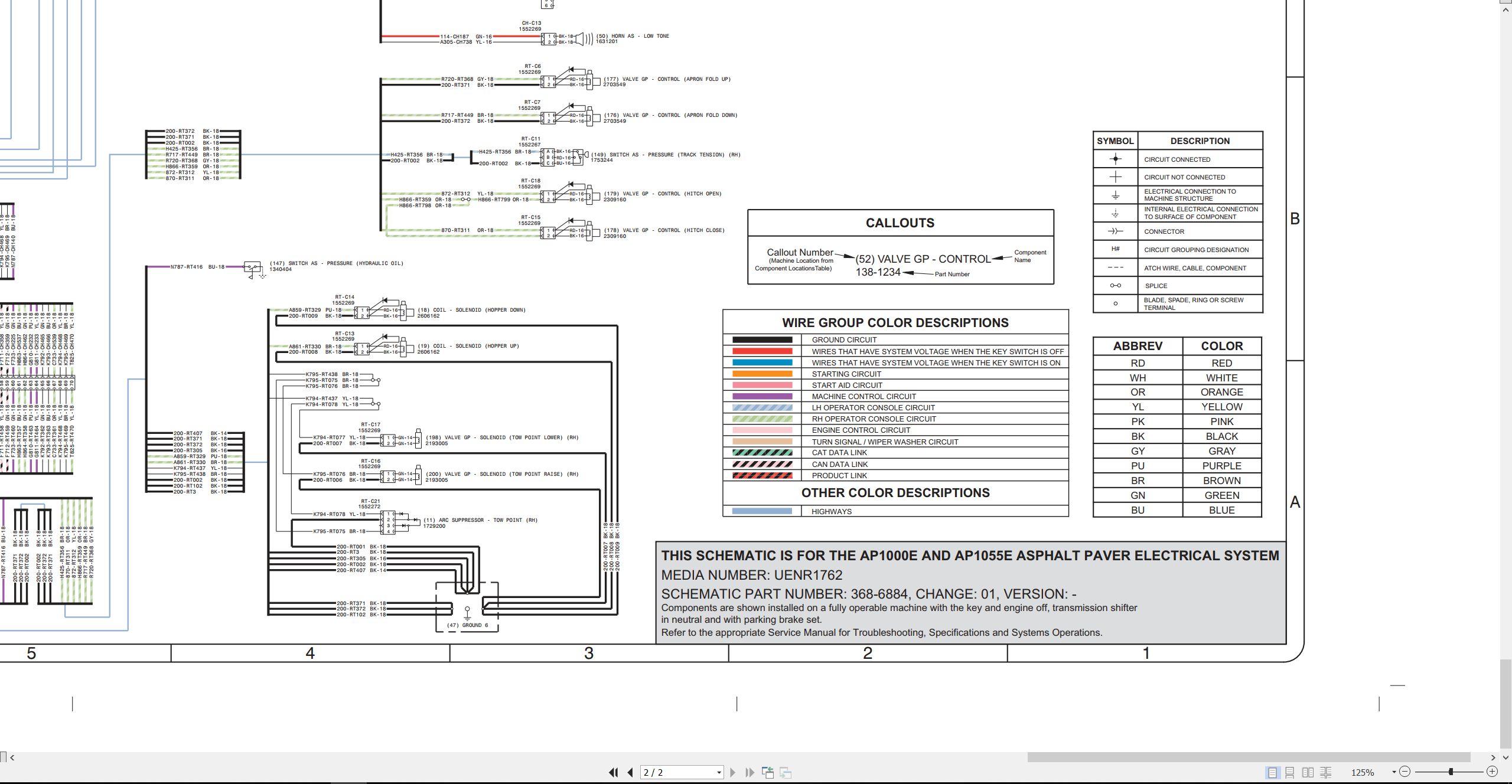The height and width of the screenshot is (784, 1512).
Task: Go to the first page
Action: [x=613, y=772]
